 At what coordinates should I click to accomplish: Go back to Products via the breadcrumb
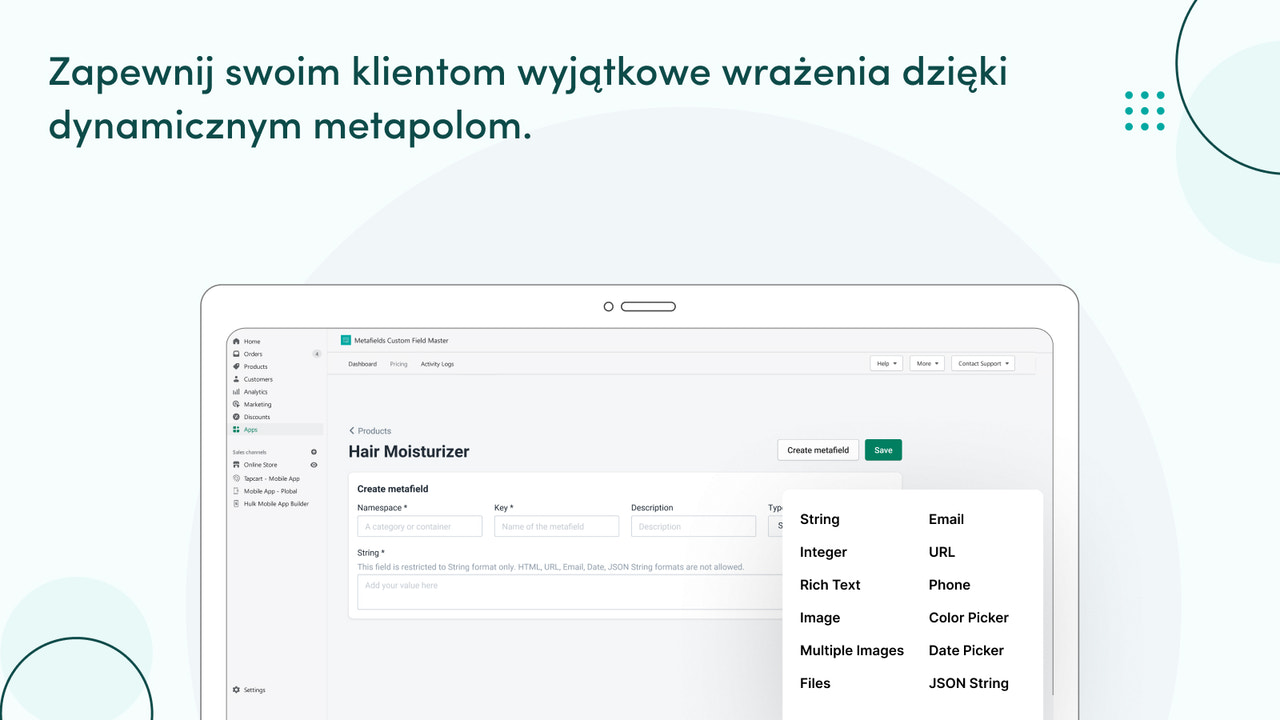tap(370, 431)
